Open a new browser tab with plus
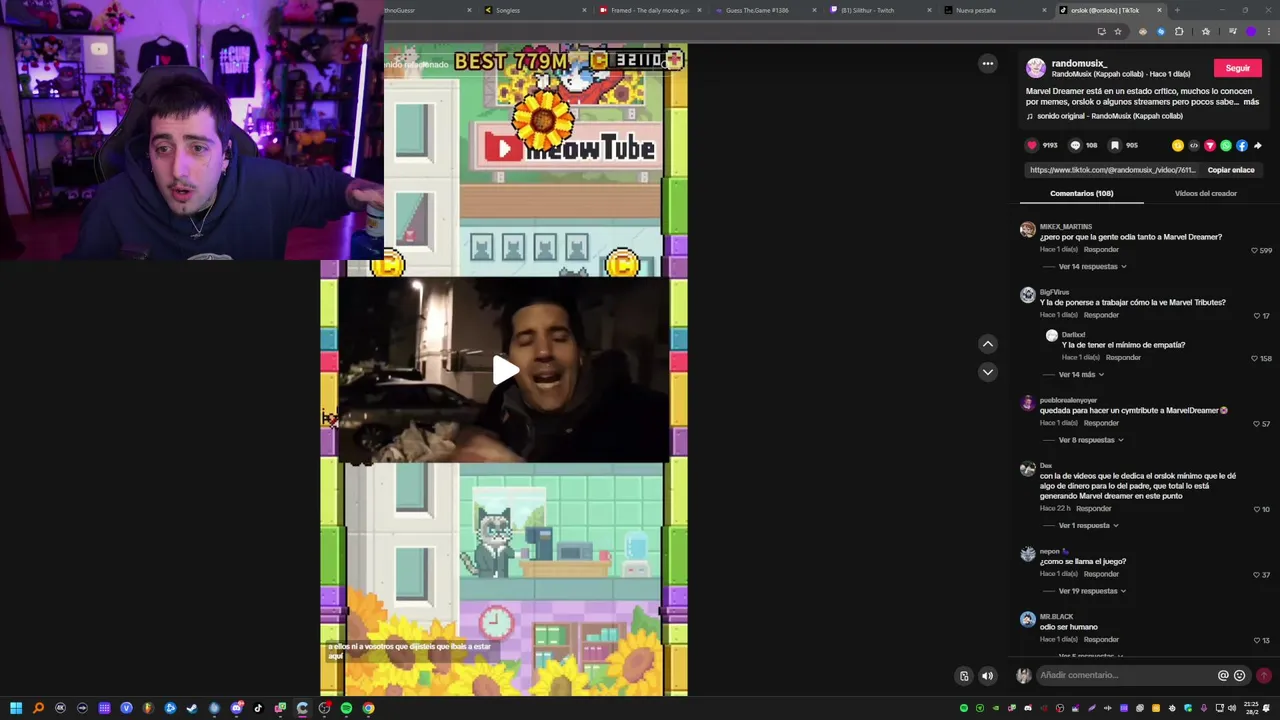 click(1177, 10)
